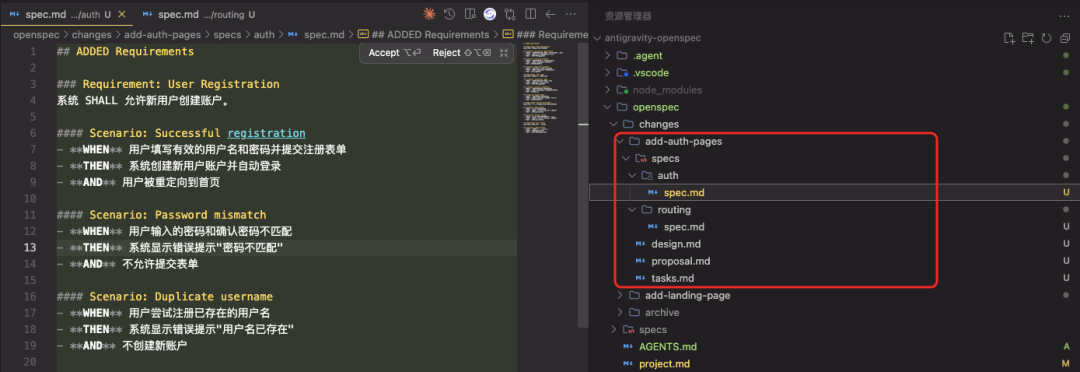Expand the bottom specs folder under openspec
Image resolution: width=1080 pixels, height=372 pixels.
[x=613, y=330]
